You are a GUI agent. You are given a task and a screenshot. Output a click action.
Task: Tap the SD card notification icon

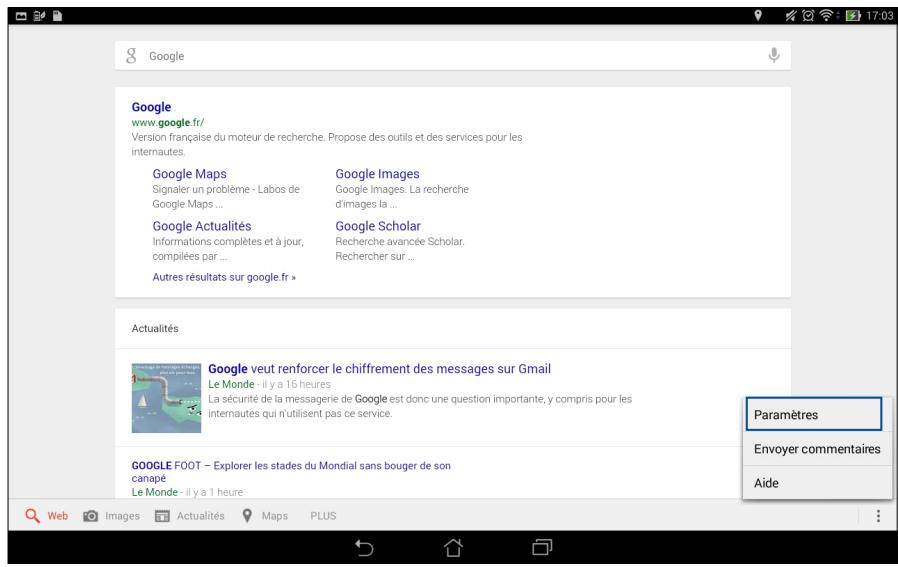click(57, 16)
